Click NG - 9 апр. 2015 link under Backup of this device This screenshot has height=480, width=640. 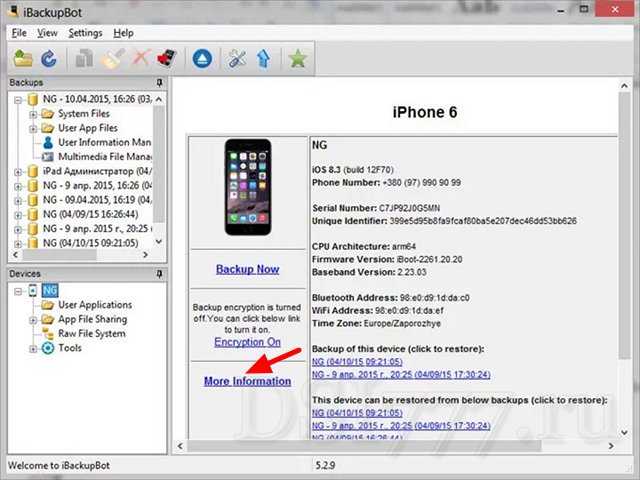[x=401, y=375]
